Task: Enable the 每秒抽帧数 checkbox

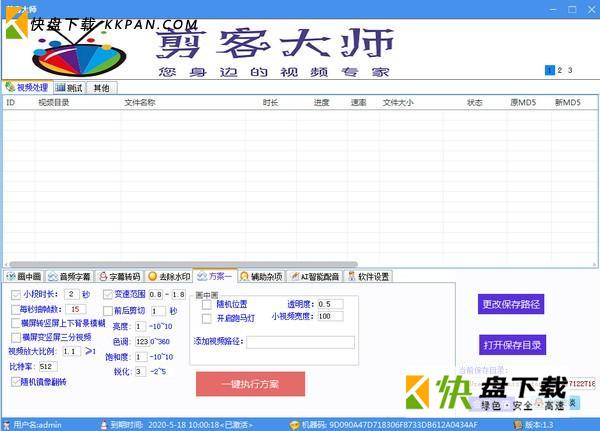Action: [x=16, y=309]
